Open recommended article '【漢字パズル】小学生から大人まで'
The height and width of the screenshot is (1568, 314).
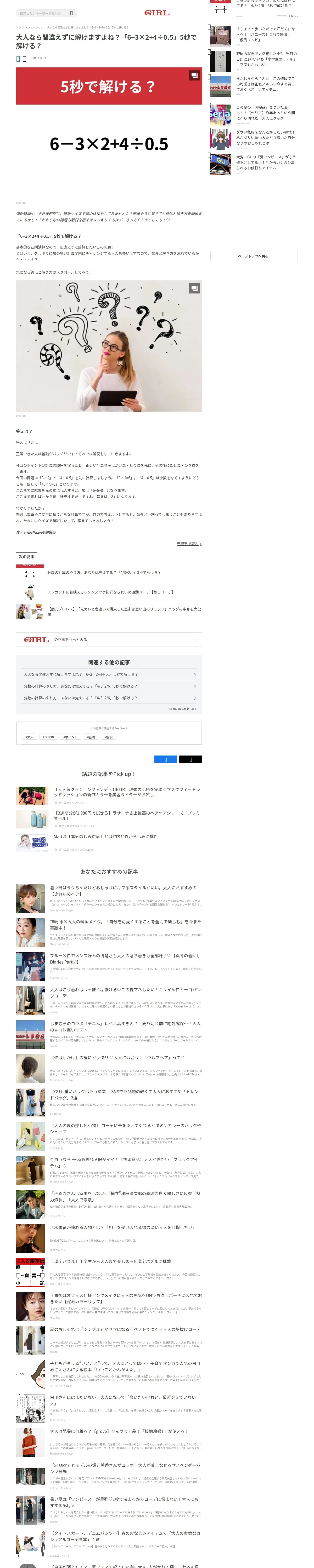pyautogui.click(x=112, y=1262)
